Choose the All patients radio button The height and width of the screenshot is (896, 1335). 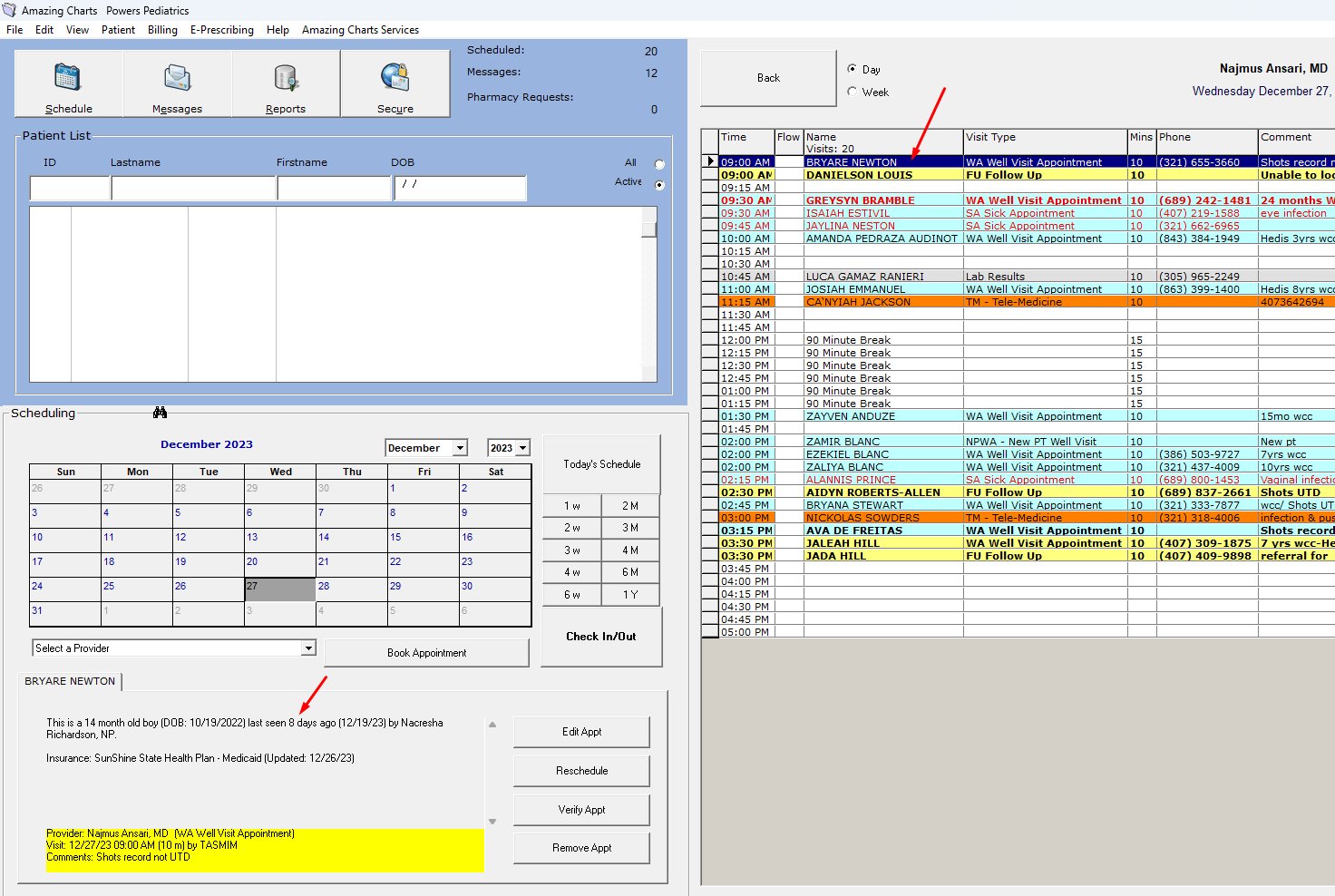(x=659, y=164)
